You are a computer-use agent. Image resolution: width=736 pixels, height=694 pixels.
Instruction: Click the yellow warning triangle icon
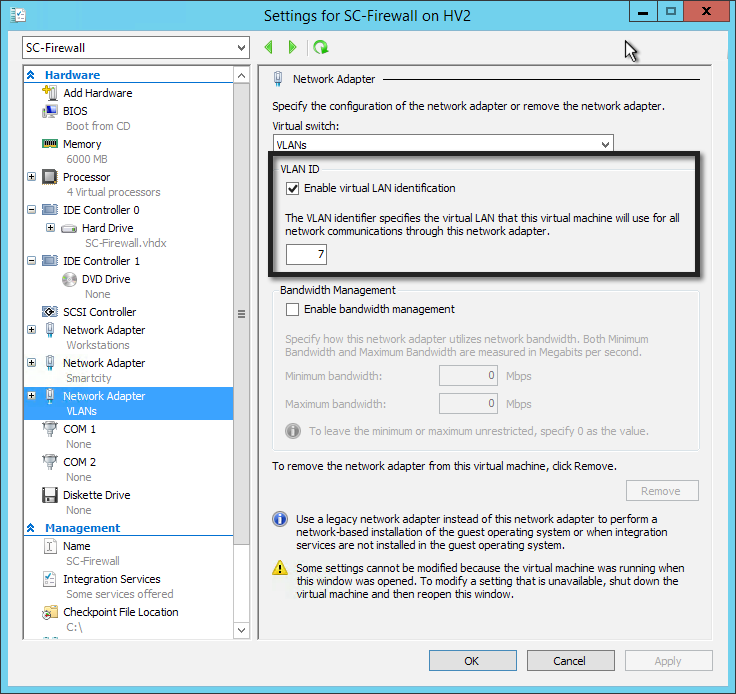tap(280, 568)
